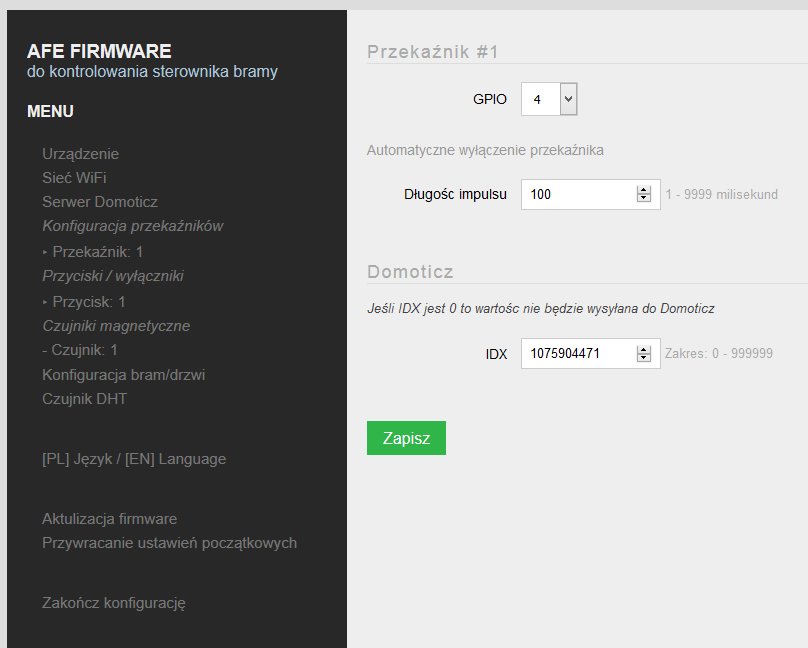Click the GPIO label
808x648 pixels.
(x=490, y=99)
